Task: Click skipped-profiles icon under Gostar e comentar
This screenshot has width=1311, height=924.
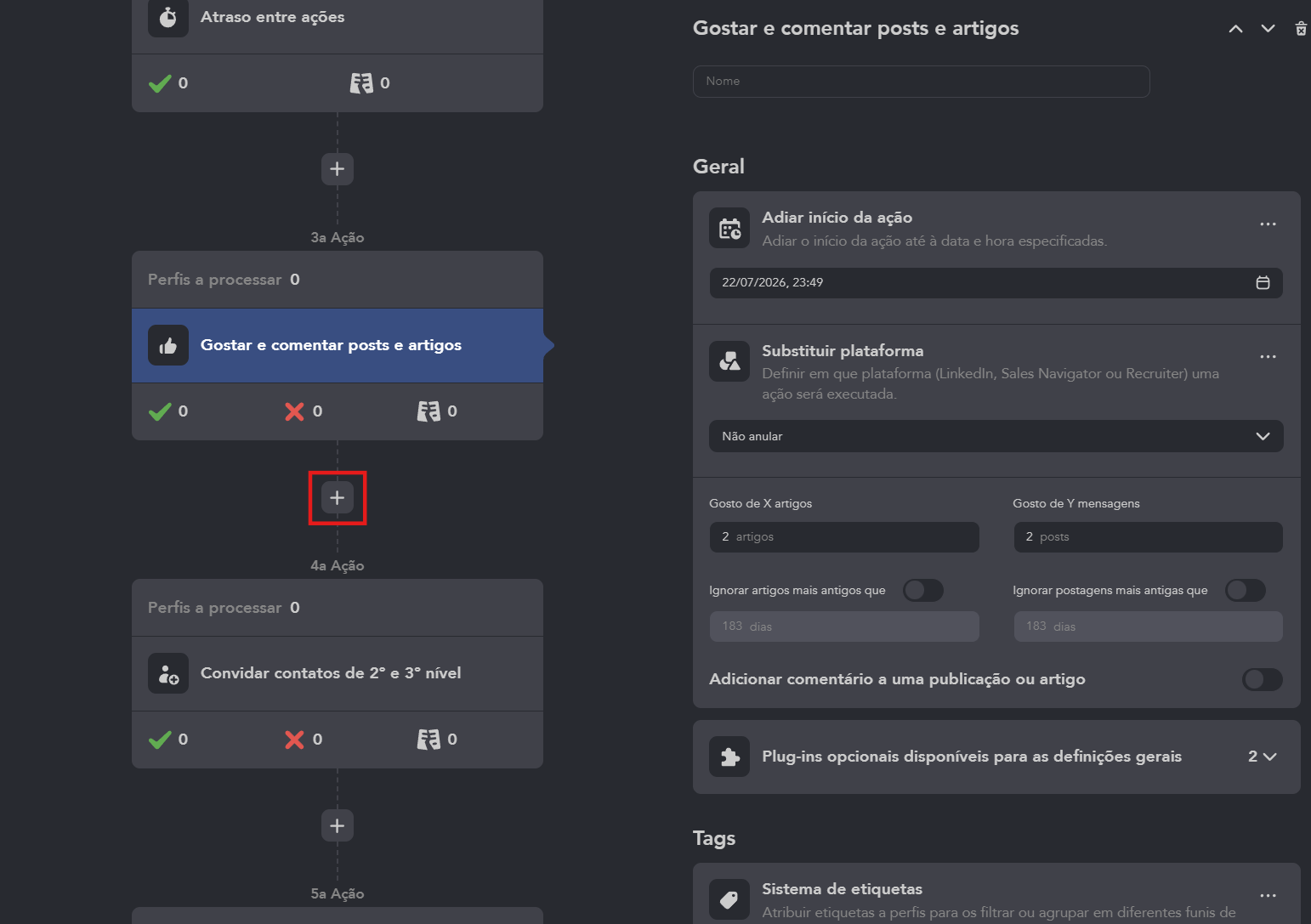Action: (x=428, y=411)
